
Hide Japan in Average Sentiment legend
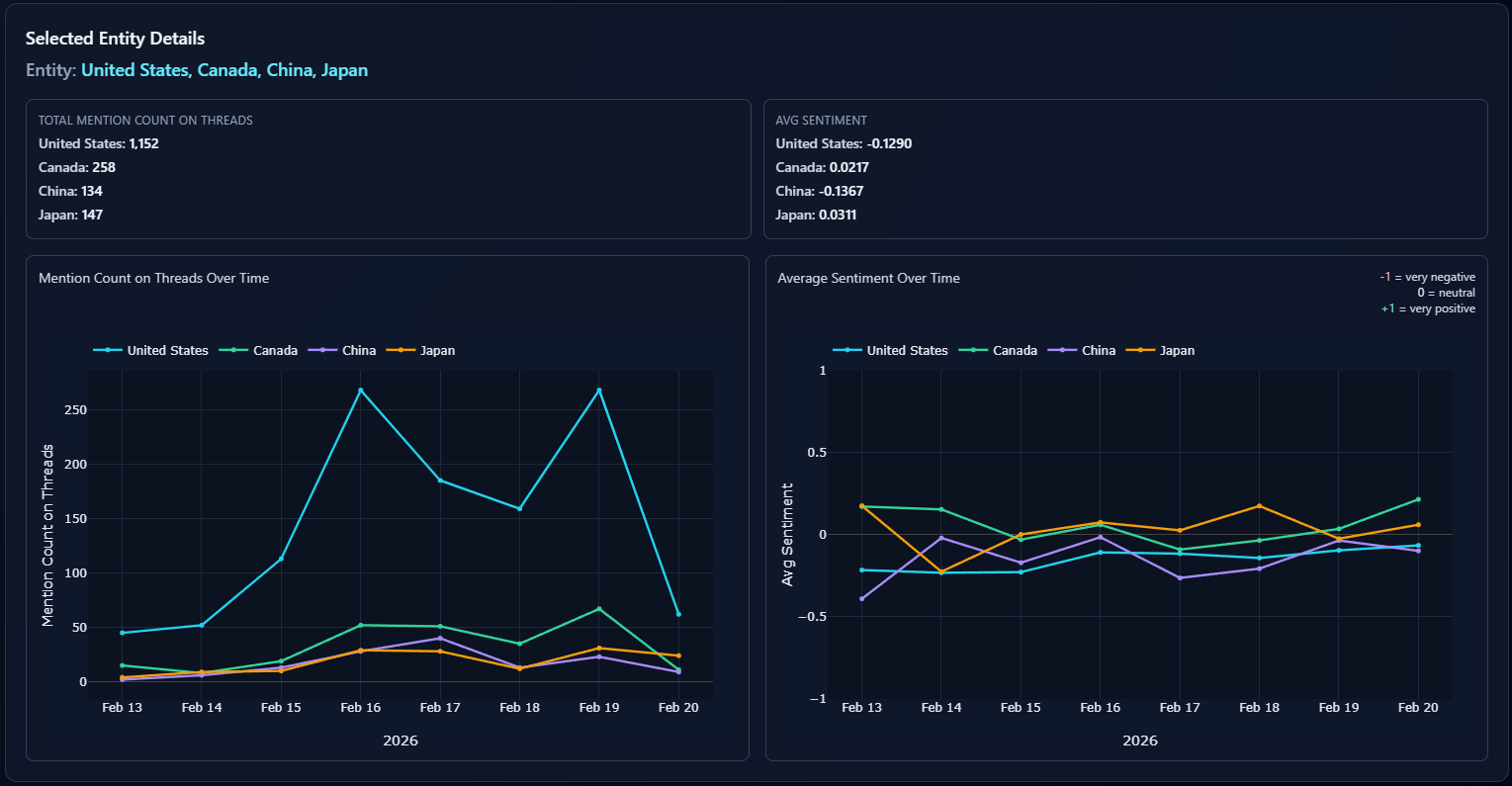[x=1160, y=350]
